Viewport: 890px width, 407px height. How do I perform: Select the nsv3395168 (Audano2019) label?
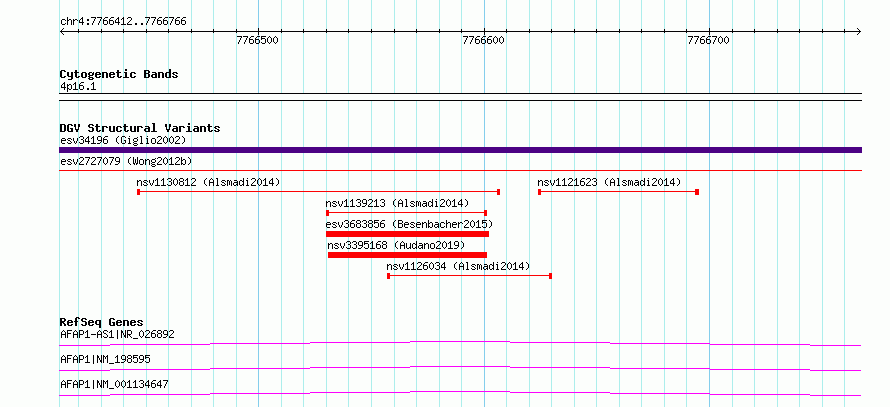click(x=396, y=245)
